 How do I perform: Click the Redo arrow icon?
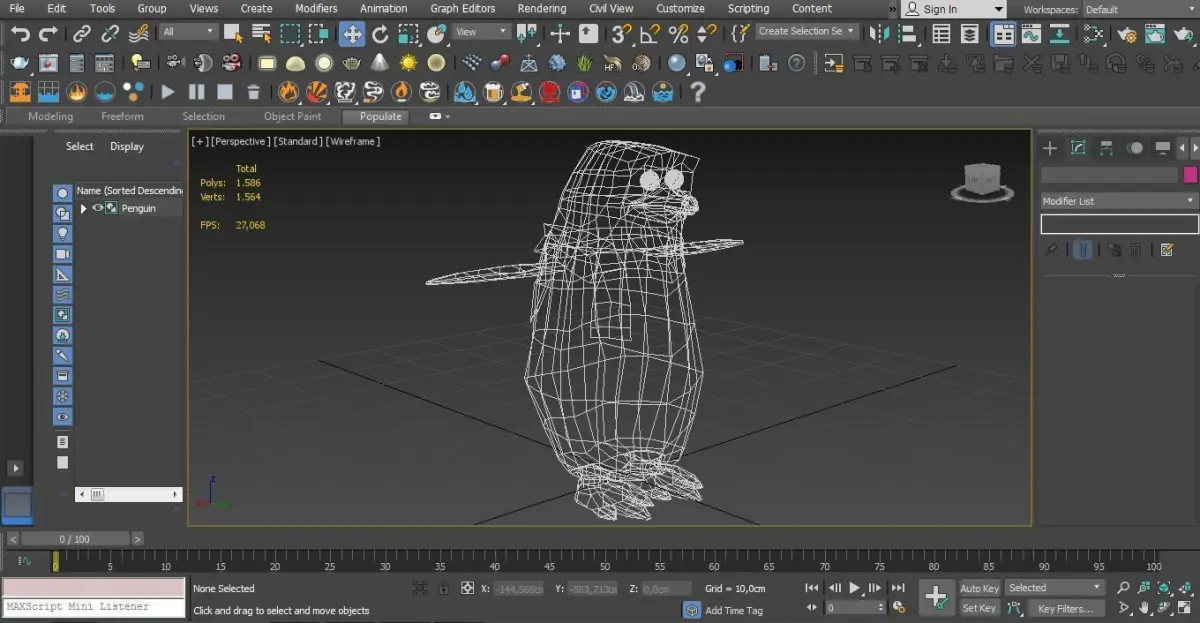pos(47,33)
